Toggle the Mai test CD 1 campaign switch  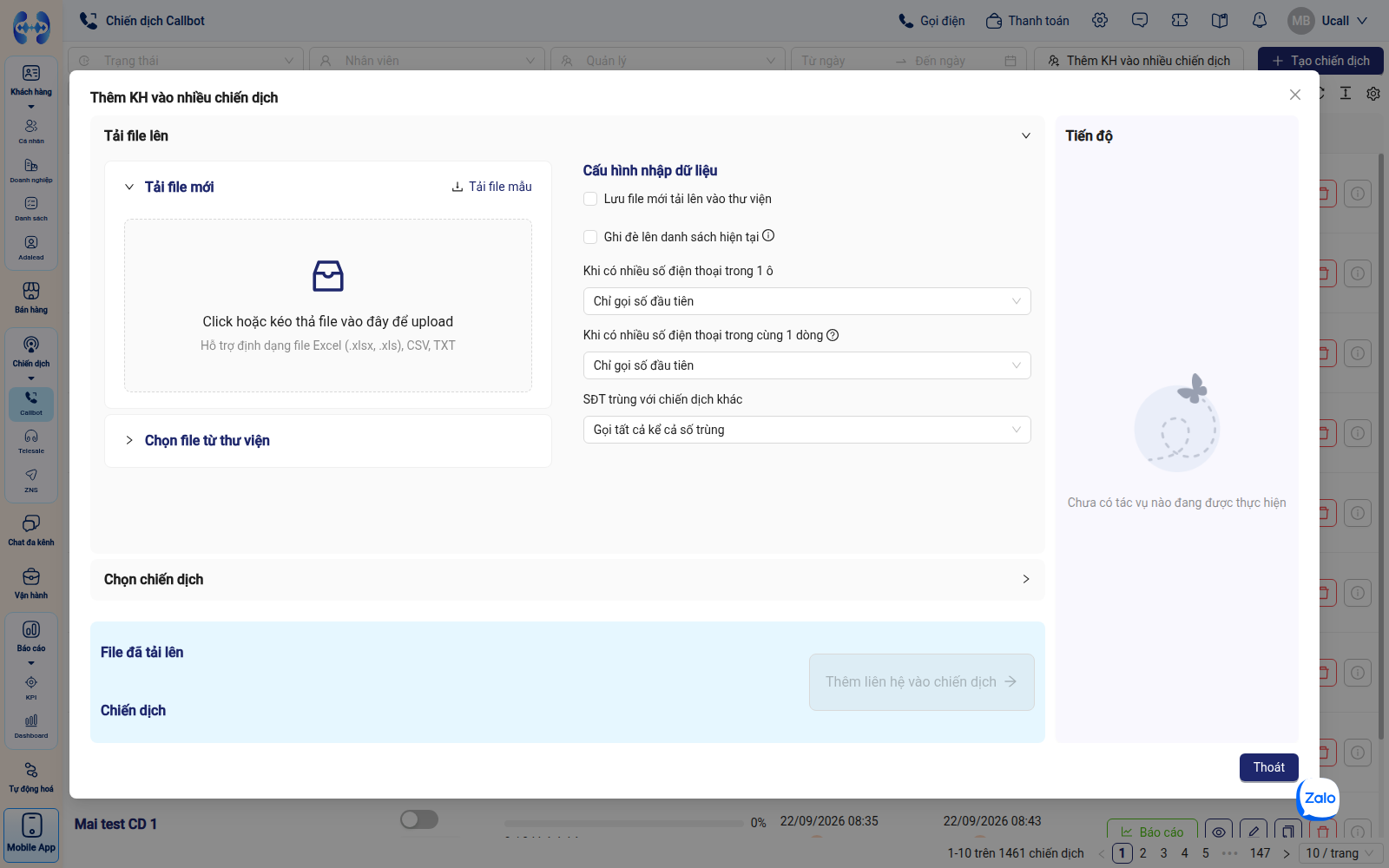tap(419, 819)
